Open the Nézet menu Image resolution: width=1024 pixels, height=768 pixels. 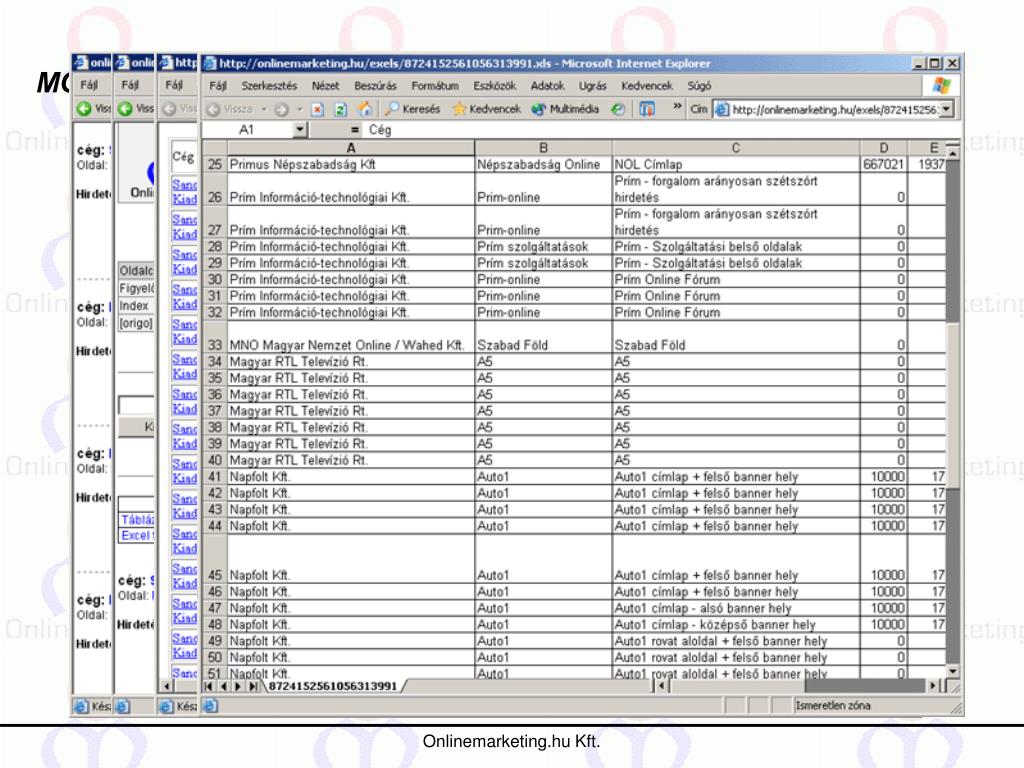(x=325, y=86)
